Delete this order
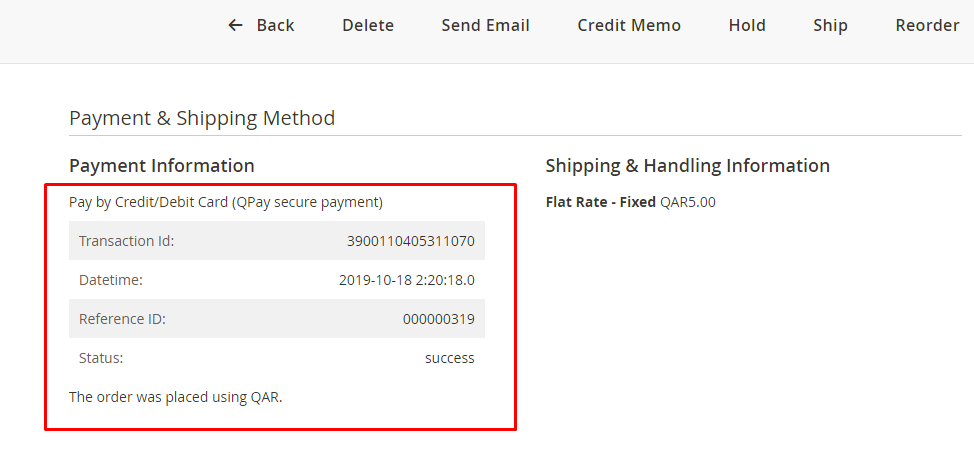974x466 pixels. coord(368,25)
